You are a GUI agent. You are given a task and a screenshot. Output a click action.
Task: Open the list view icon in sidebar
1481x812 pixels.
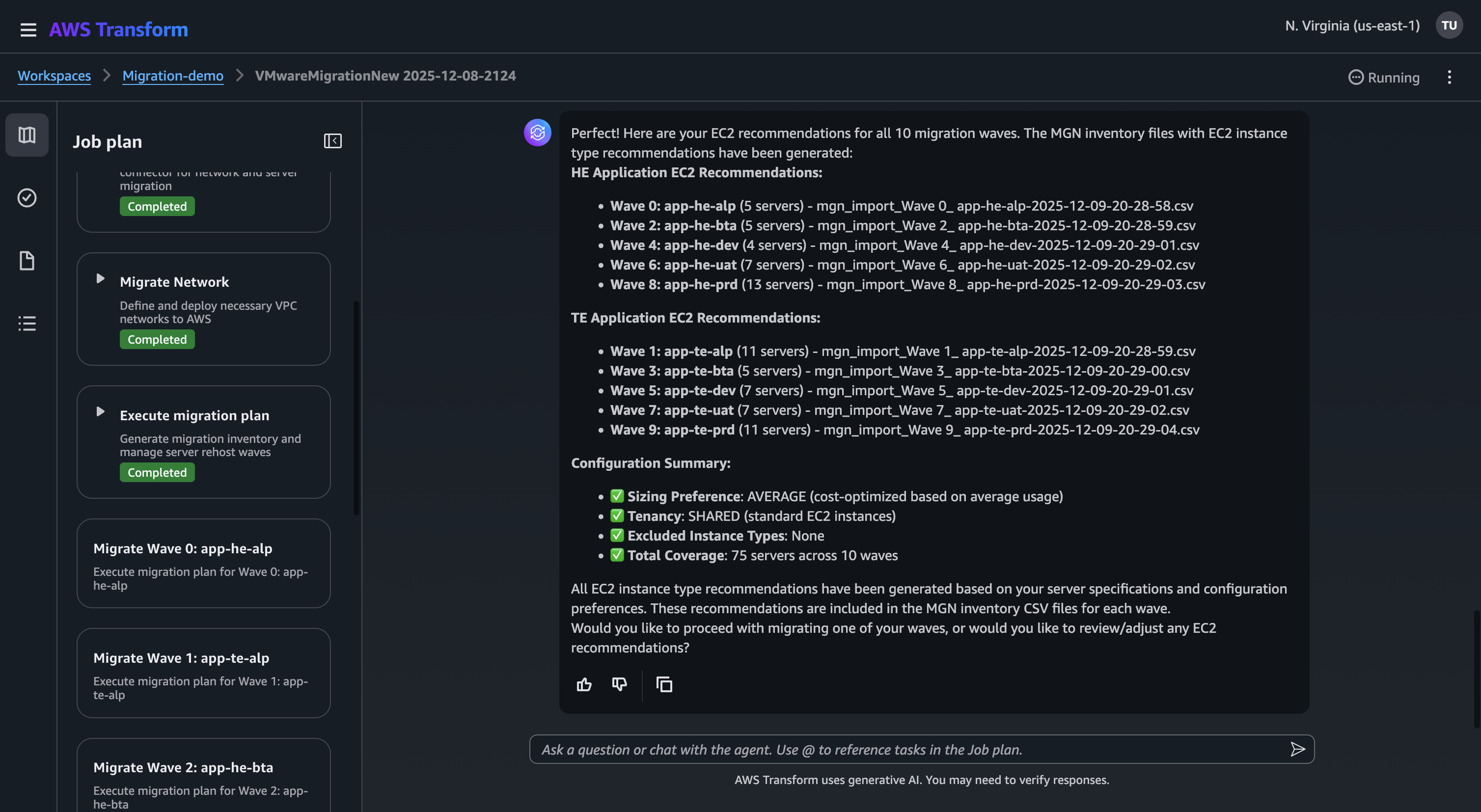(x=27, y=323)
